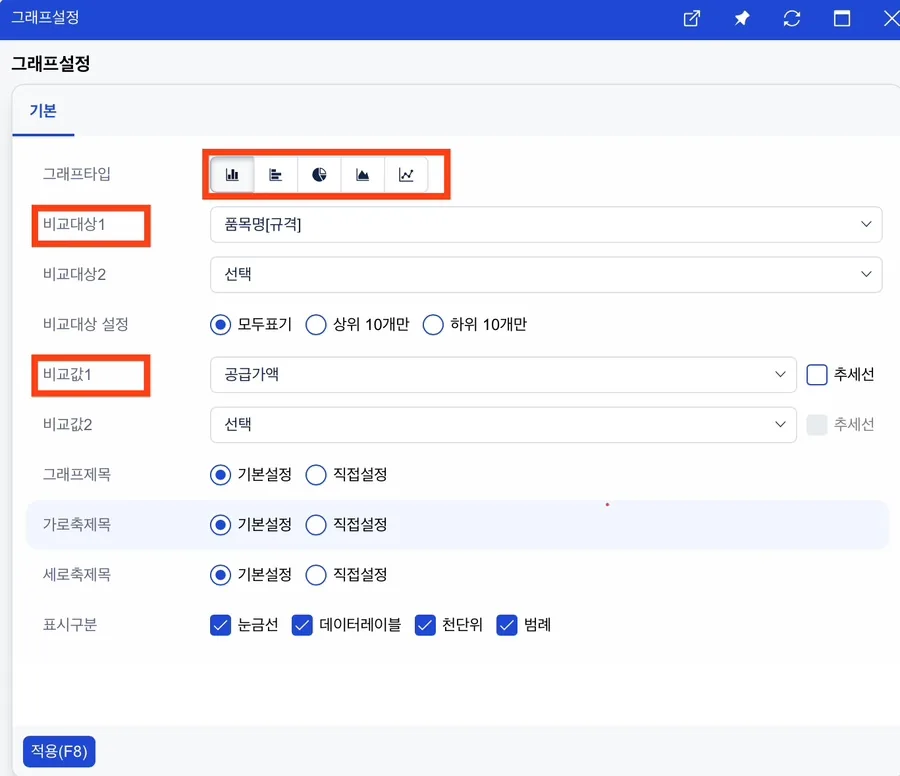Screen dimensions: 900x776
Task: Expand the 비교값2 선택 dropdown
Action: pyautogui.click(x=503, y=425)
